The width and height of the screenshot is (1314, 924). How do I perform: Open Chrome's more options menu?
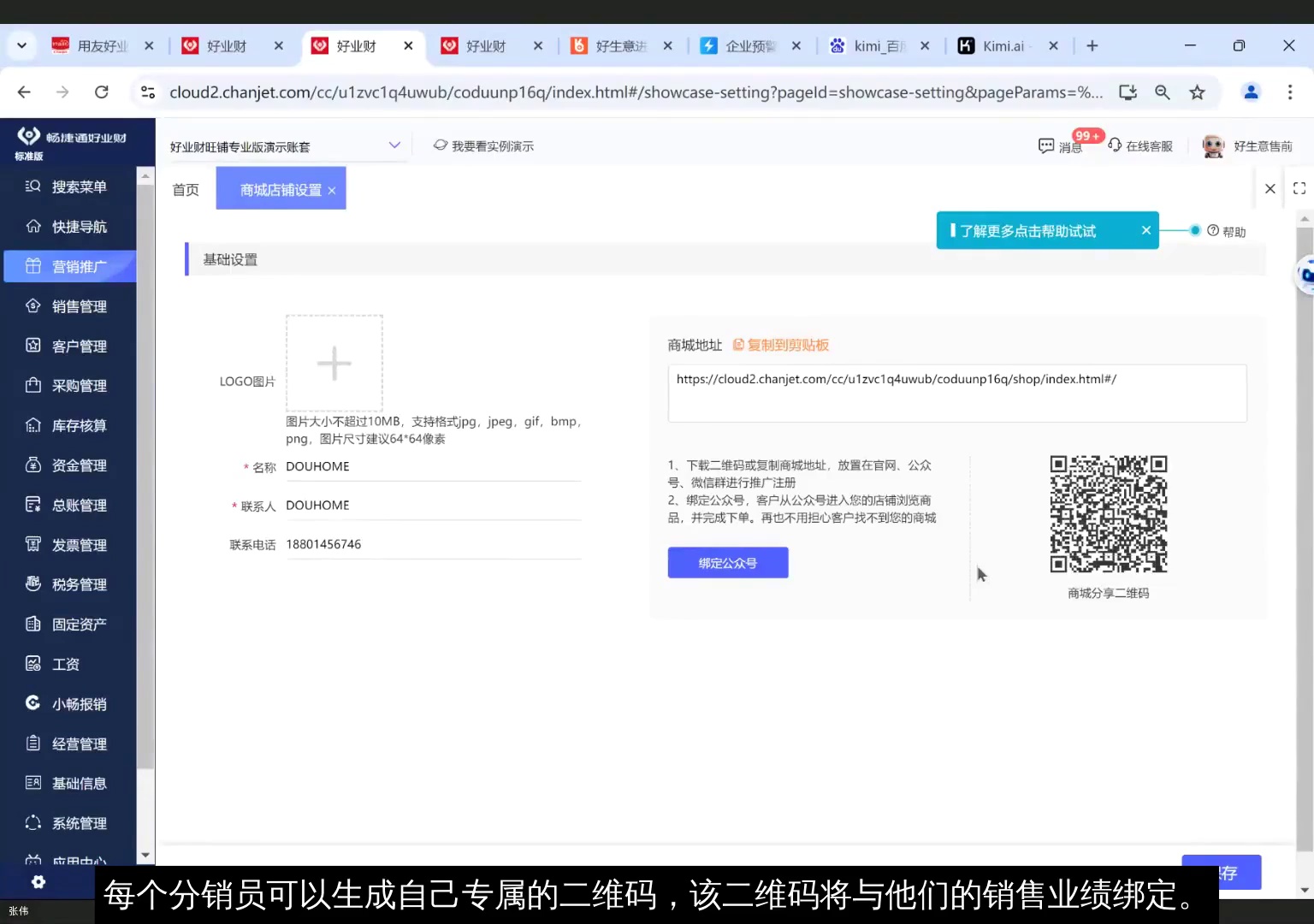(1290, 92)
